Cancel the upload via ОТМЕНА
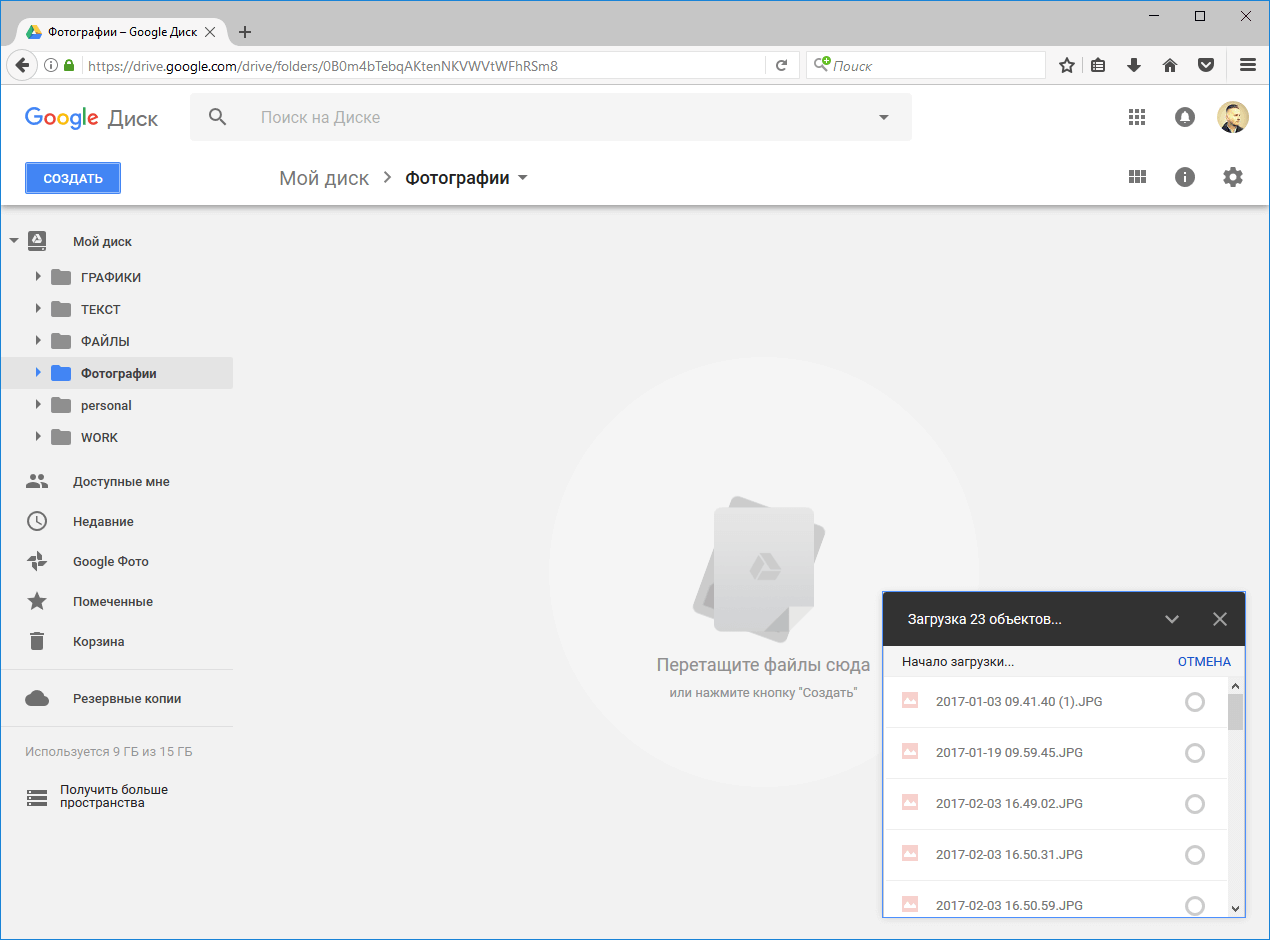Viewport: 1270px width, 940px height. tap(1204, 662)
